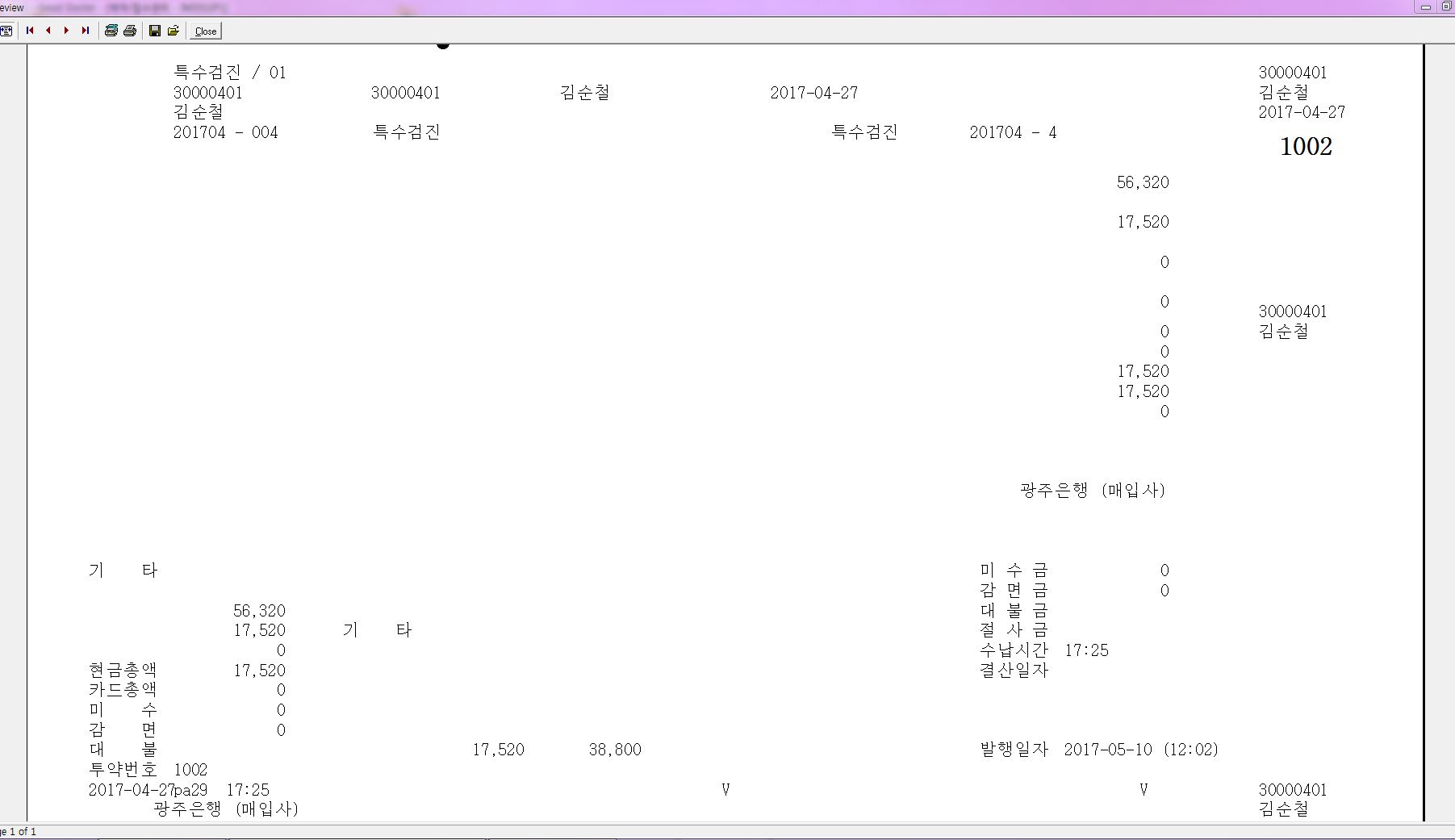The width and height of the screenshot is (1455, 840).
Task: Click the 특수검진 / 01 header text
Action: 230,73
